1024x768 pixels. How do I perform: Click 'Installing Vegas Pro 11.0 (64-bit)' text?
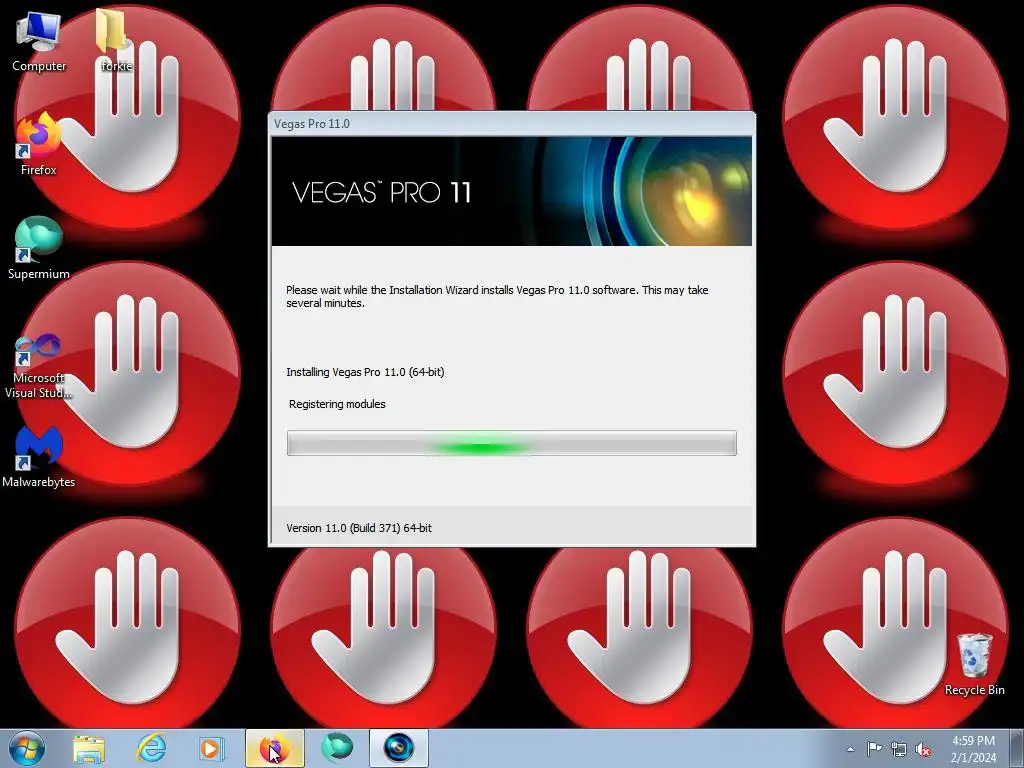[x=365, y=372]
